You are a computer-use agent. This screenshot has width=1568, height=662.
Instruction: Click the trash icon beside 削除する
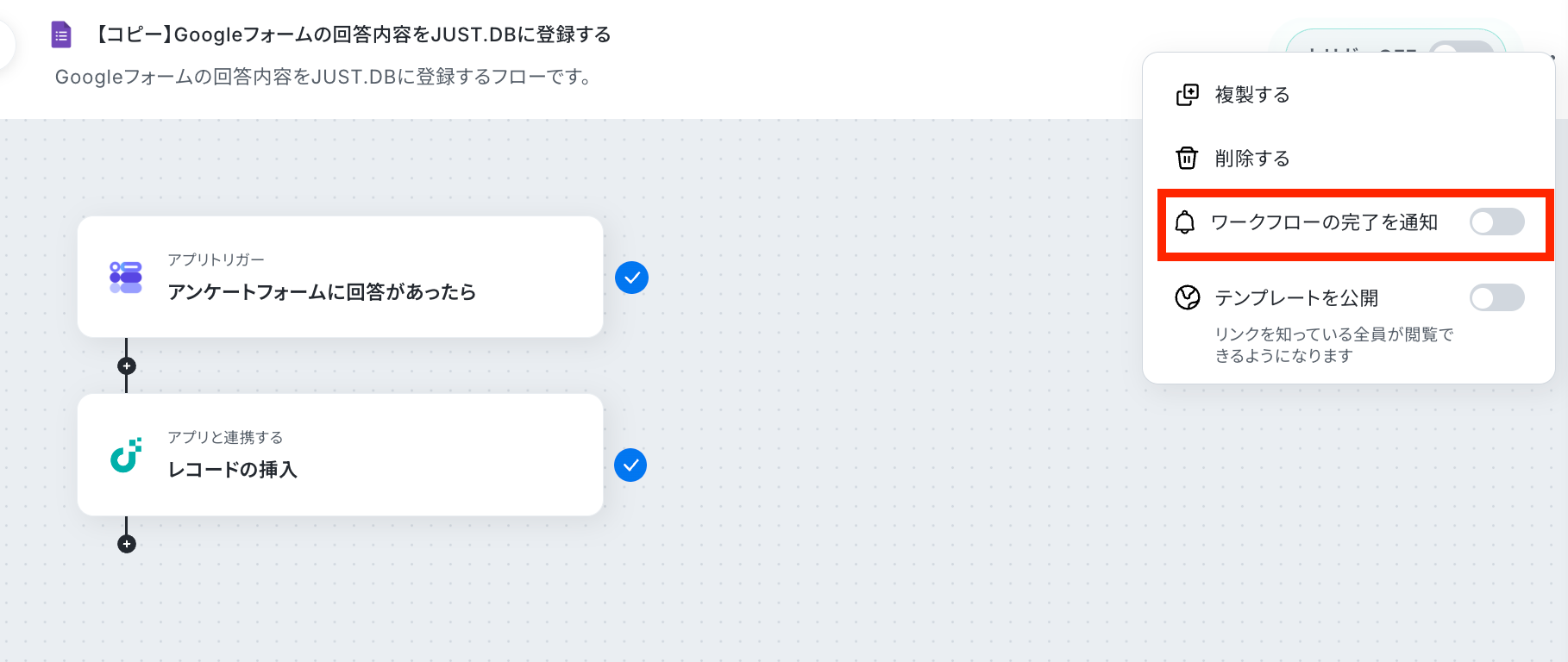[1188, 159]
